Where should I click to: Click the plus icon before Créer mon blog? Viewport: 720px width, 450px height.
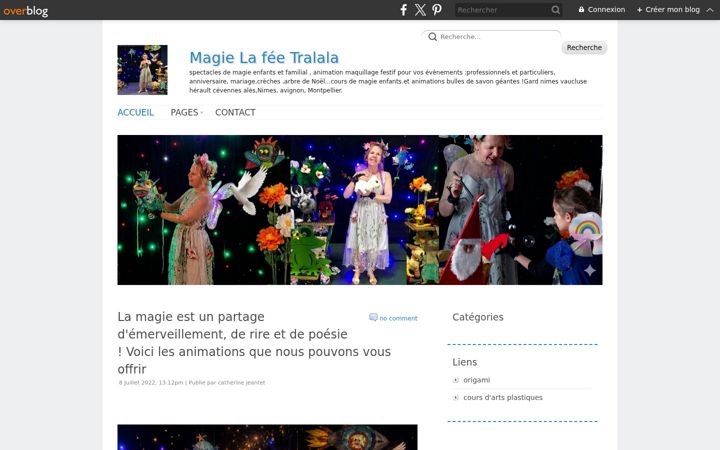pyautogui.click(x=639, y=10)
